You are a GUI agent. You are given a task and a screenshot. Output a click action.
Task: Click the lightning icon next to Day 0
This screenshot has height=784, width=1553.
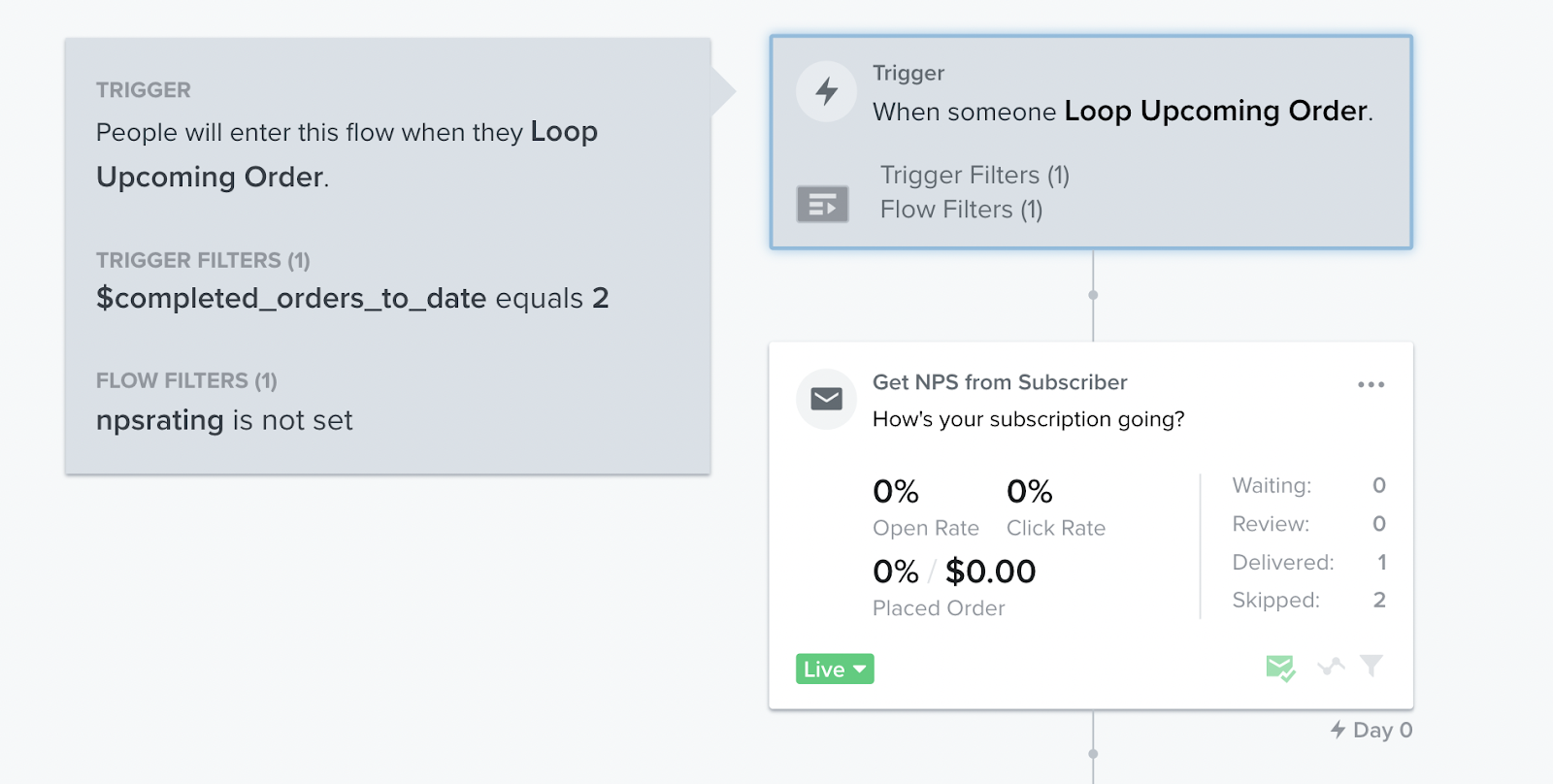[x=1338, y=730]
